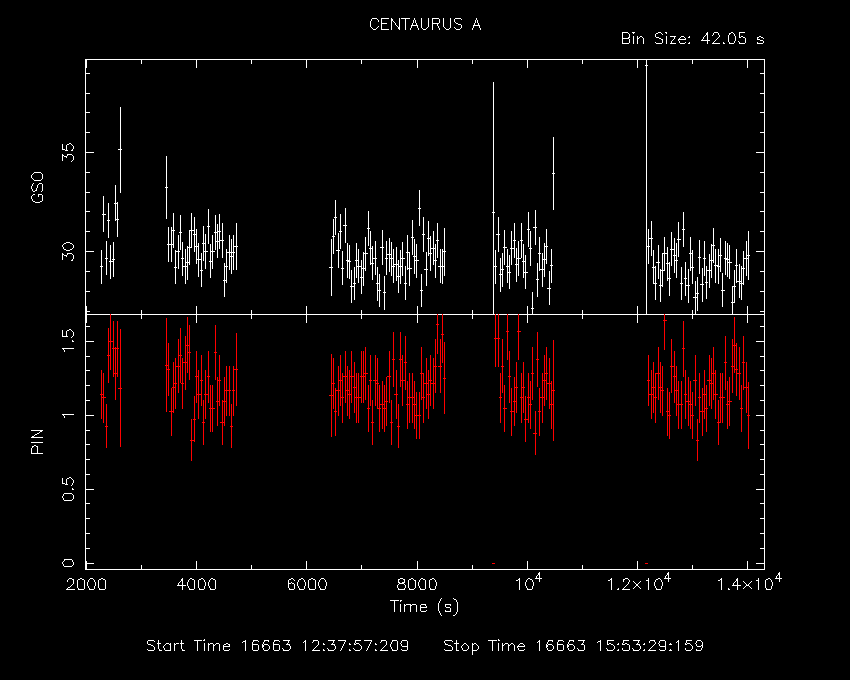Screen dimensions: 850x680
Task: Click the 4000 x-axis tick label
Action: click(196, 585)
